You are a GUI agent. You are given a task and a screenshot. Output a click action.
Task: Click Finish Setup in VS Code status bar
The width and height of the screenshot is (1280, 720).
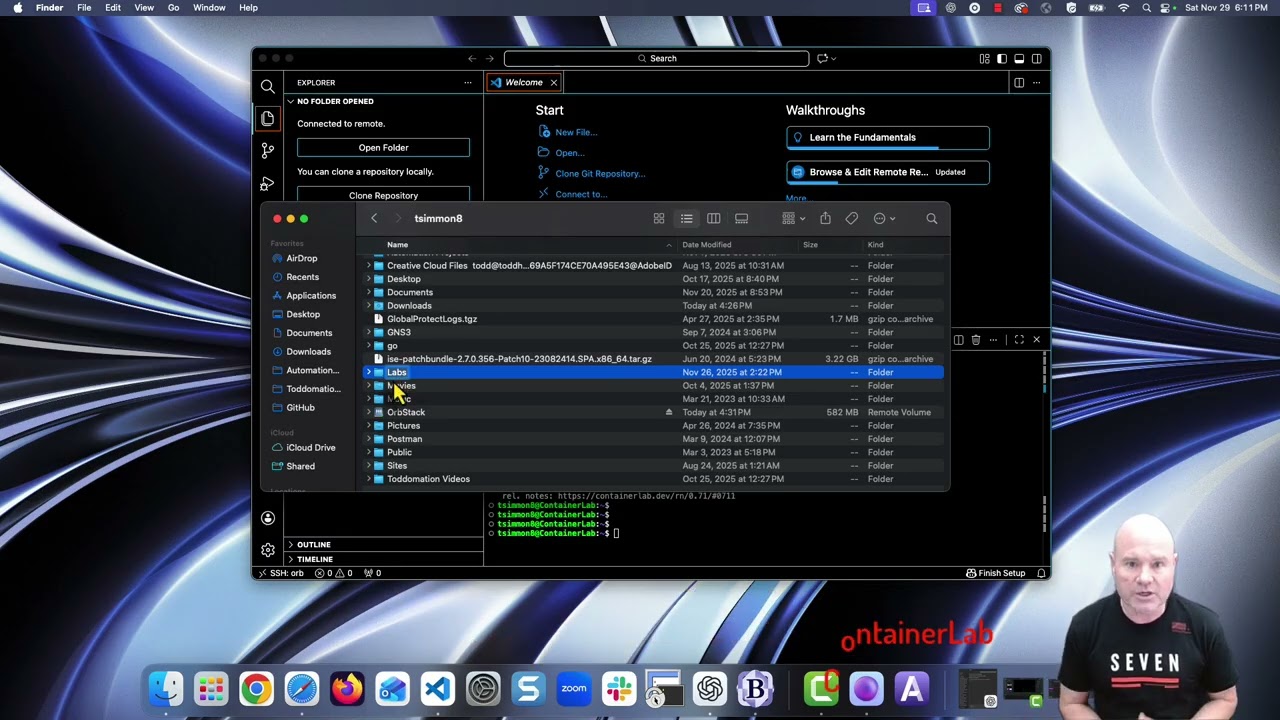coord(995,573)
